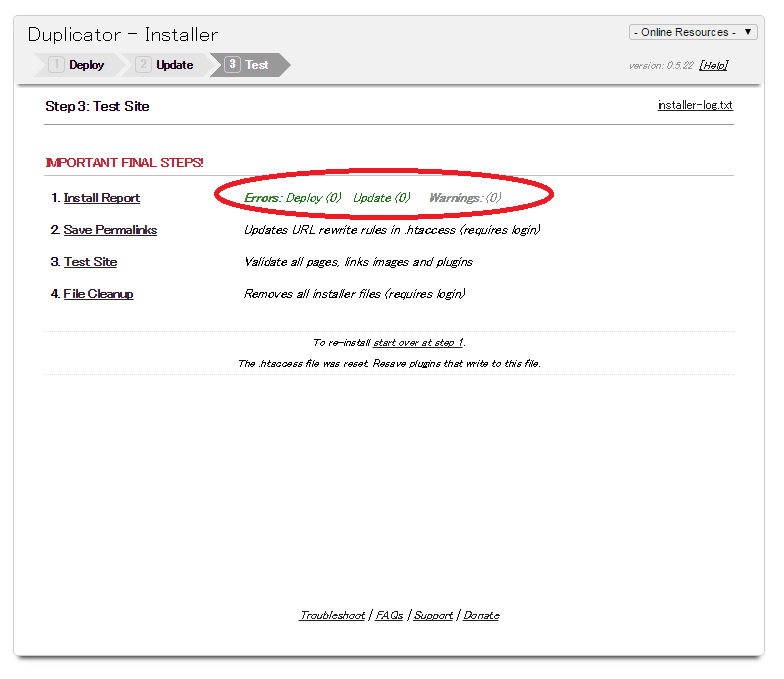Click the 'Step 3: Test Site' heading
The image size is (784, 679).
pyautogui.click(x=98, y=106)
